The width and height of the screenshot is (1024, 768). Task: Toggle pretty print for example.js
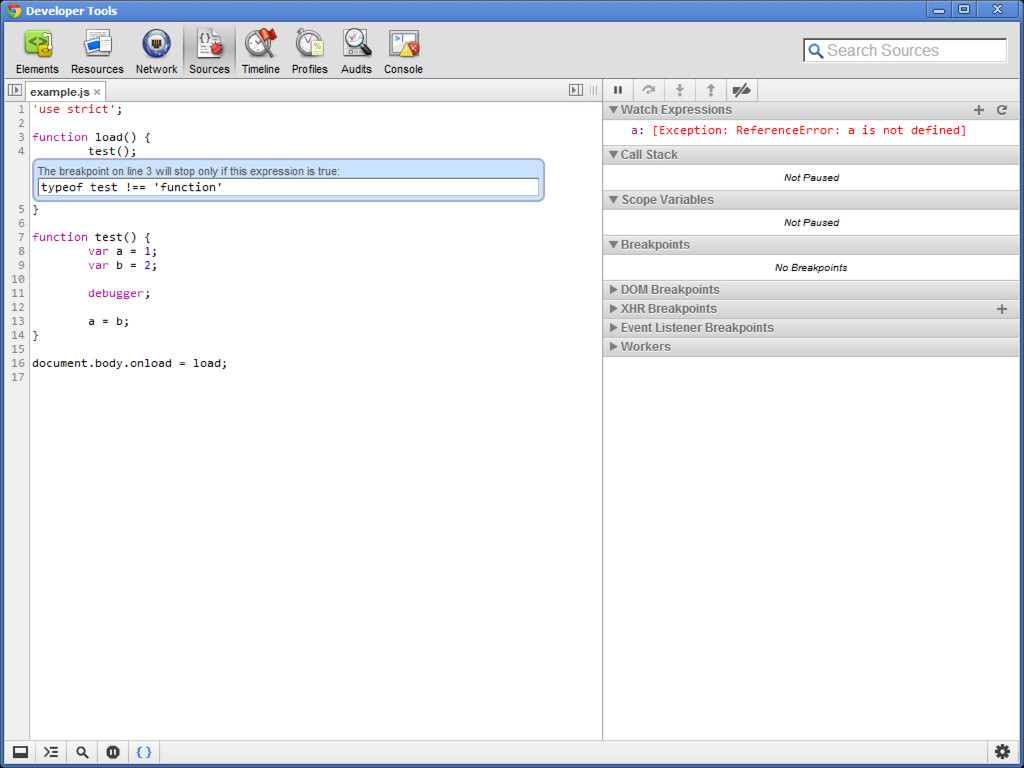pos(144,752)
